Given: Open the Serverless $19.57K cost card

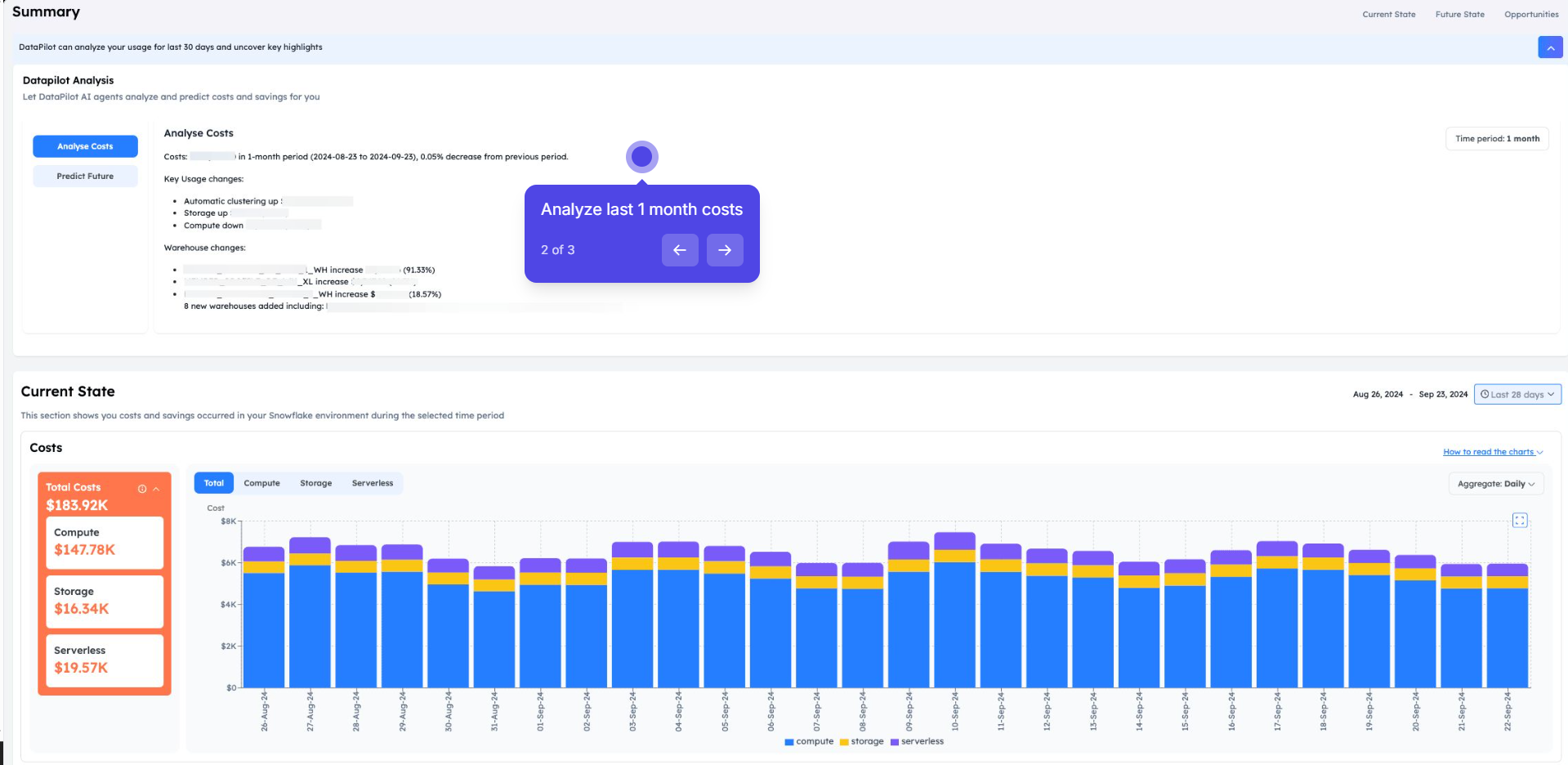Looking at the screenshot, I should pos(105,660).
